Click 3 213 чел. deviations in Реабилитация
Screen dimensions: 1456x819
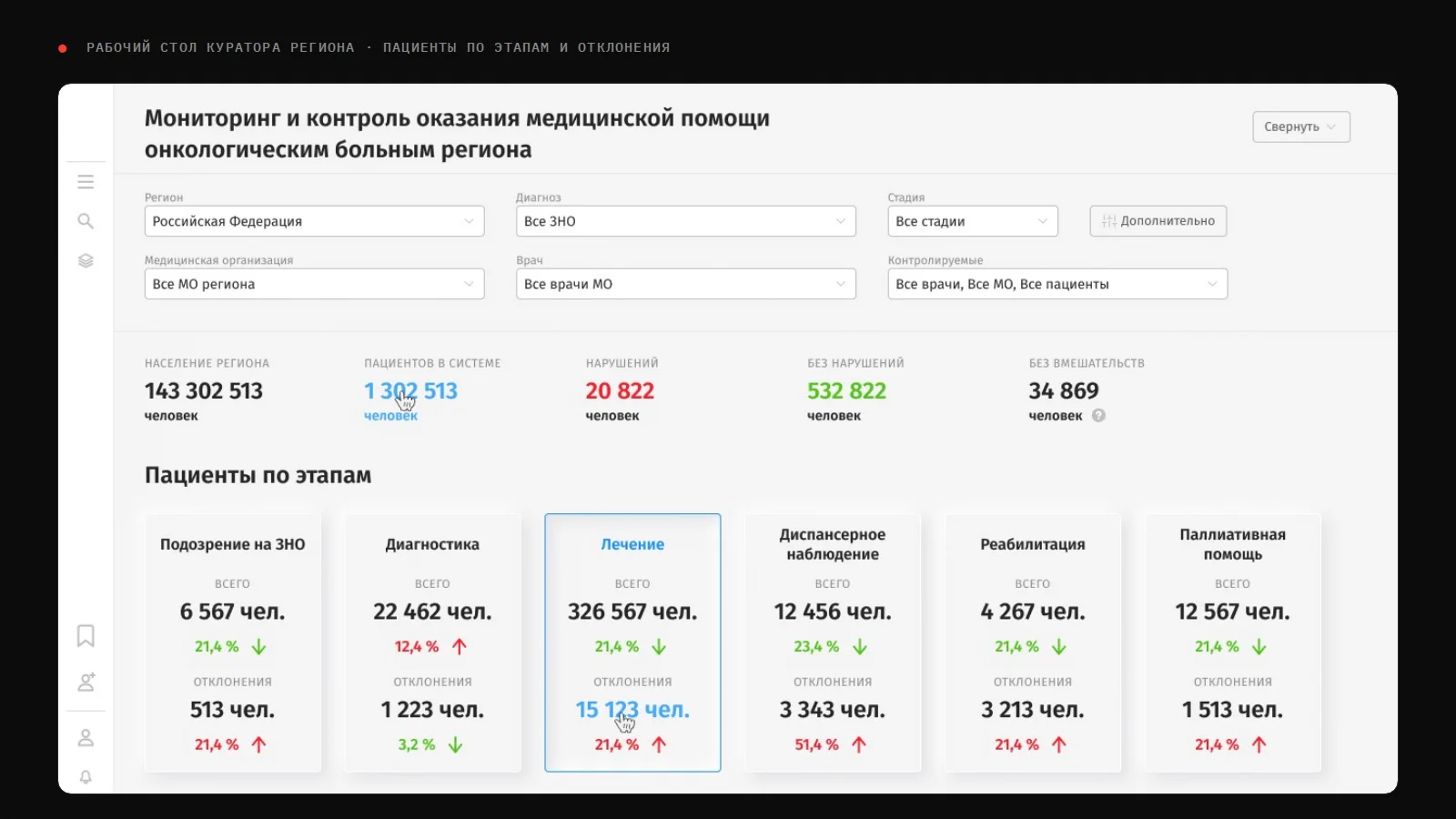[x=1033, y=710]
